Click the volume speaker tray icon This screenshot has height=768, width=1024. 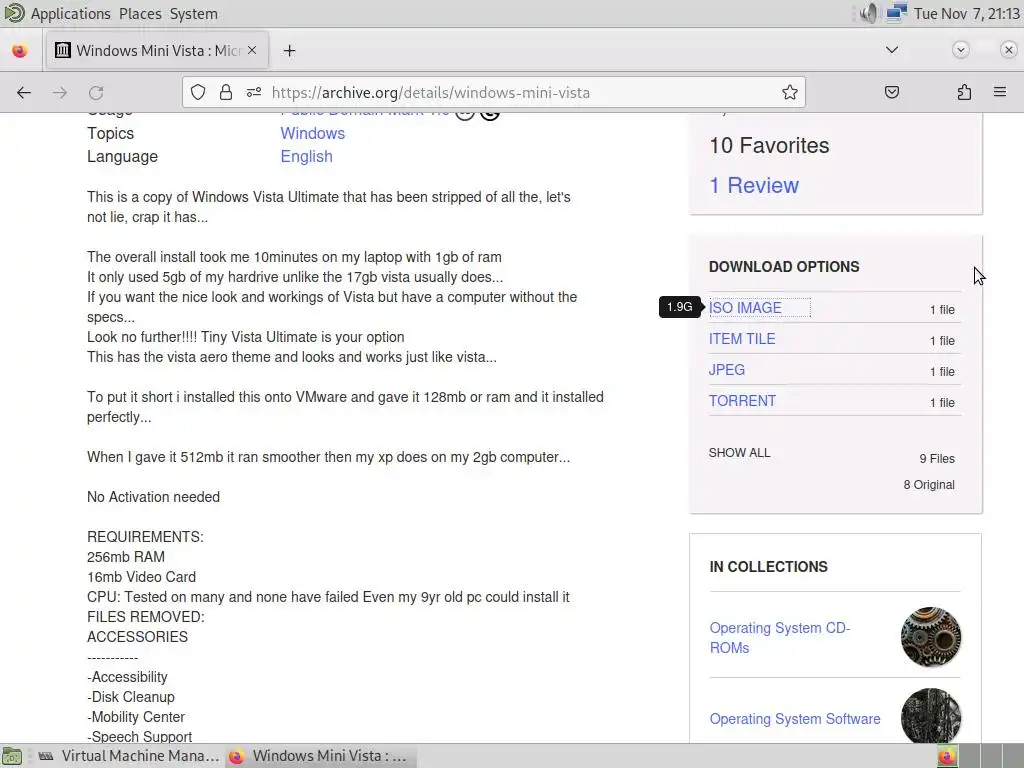click(x=868, y=13)
